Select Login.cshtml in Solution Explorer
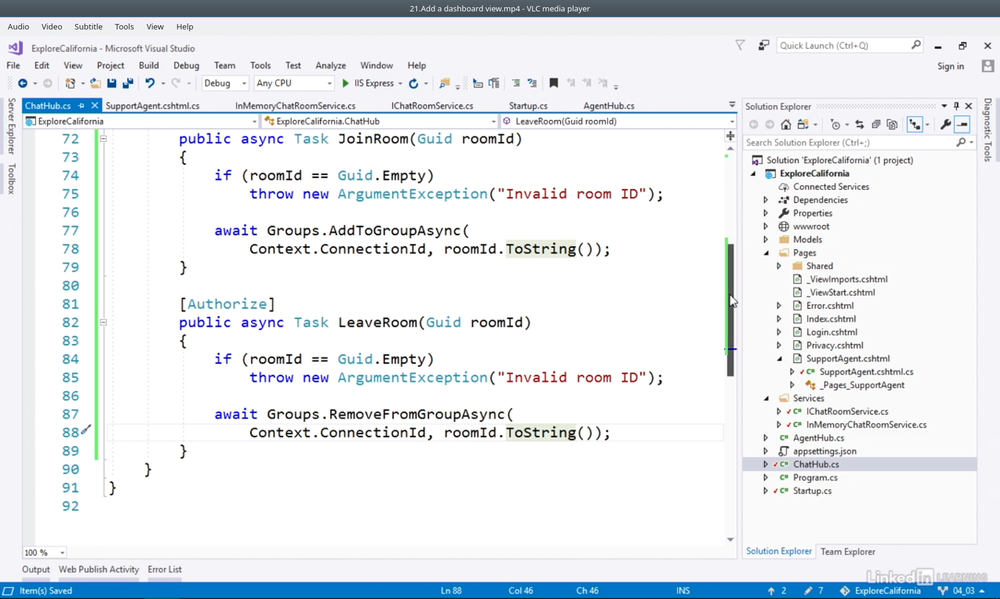The image size is (1000, 599). (831, 332)
